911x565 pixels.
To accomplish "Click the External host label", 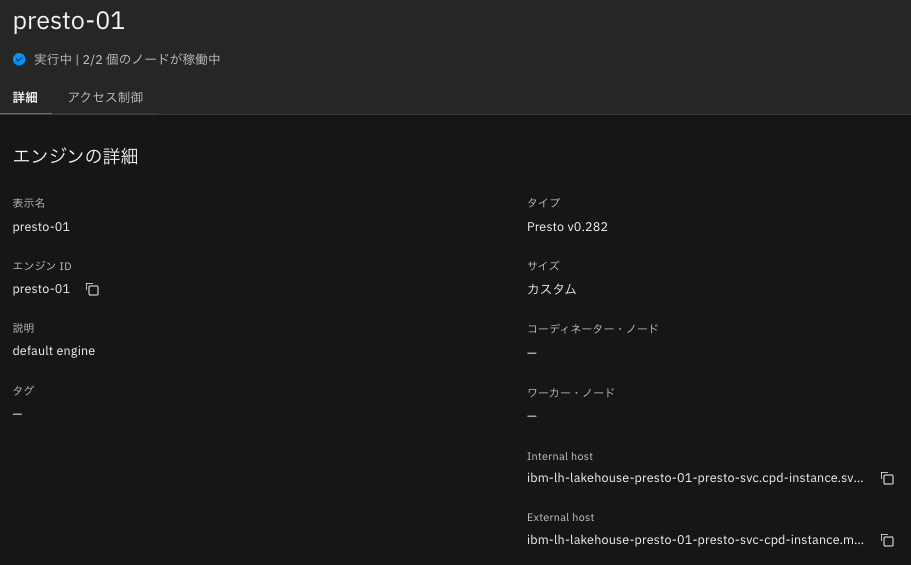I will 560,517.
